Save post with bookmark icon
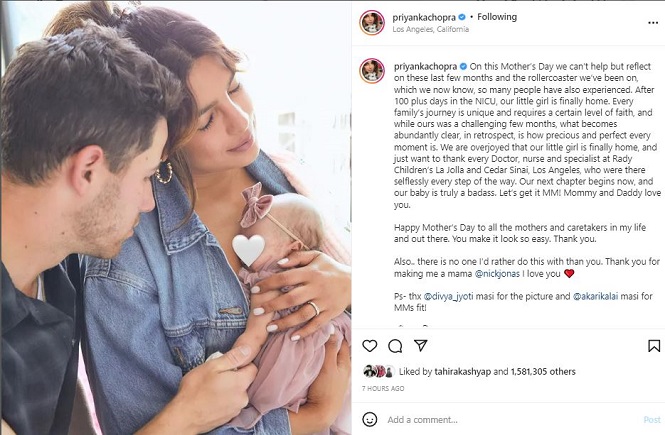The width and height of the screenshot is (665, 435). coord(654,346)
